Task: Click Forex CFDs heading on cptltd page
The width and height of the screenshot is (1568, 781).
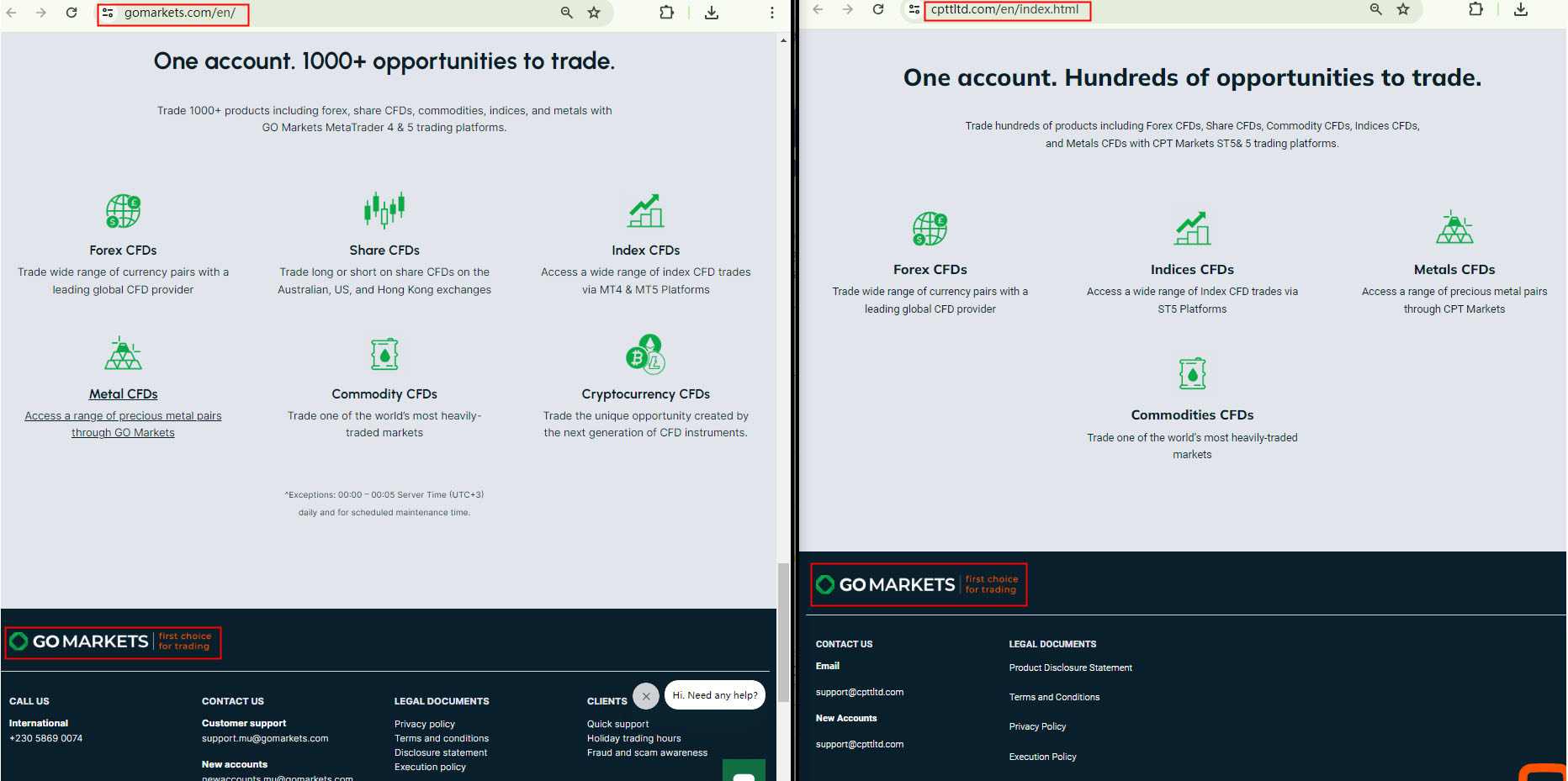Action: [930, 270]
